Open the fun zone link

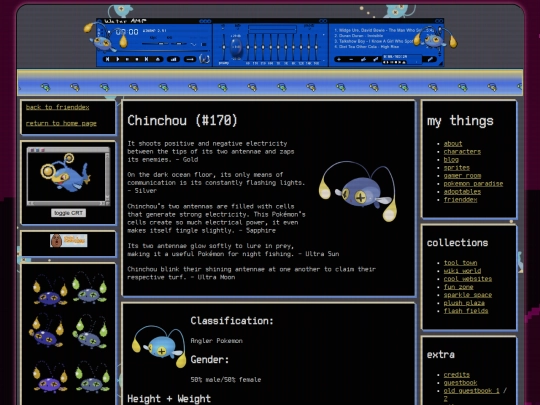[x=458, y=287]
